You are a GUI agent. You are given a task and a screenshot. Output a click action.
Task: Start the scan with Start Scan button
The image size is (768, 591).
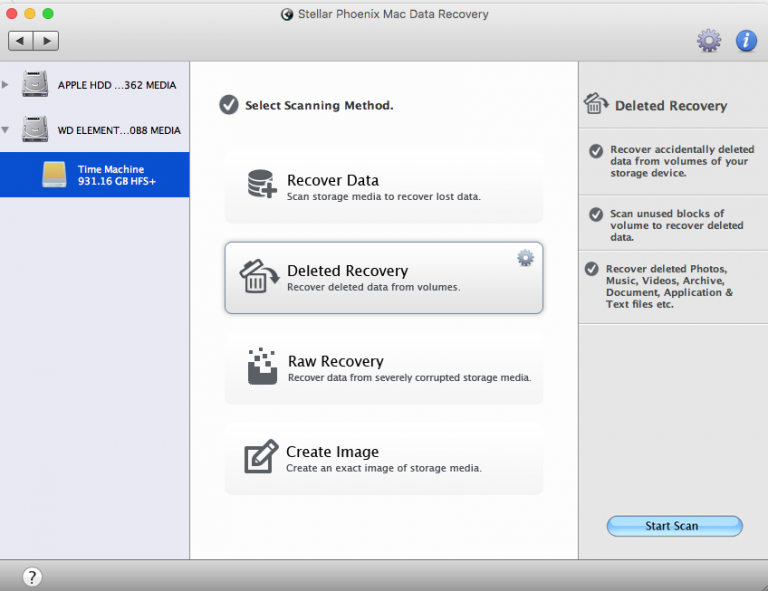pyautogui.click(x=674, y=526)
